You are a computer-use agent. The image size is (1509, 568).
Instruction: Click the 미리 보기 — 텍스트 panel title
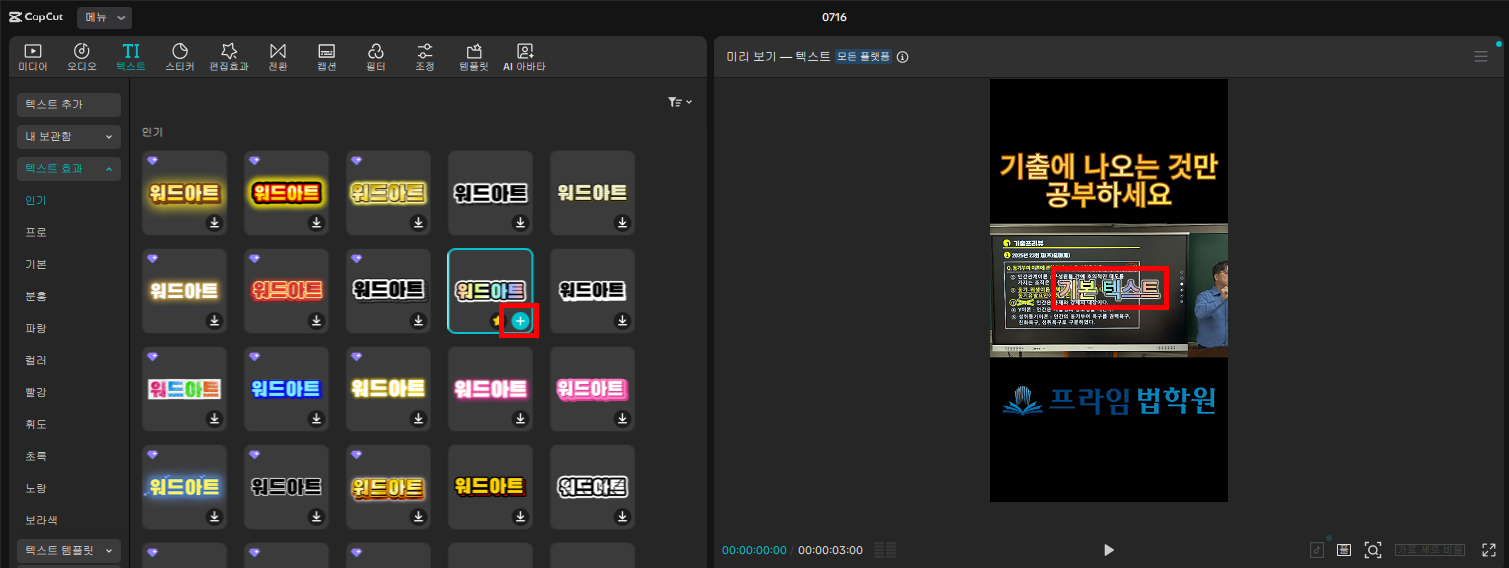pyautogui.click(x=778, y=57)
